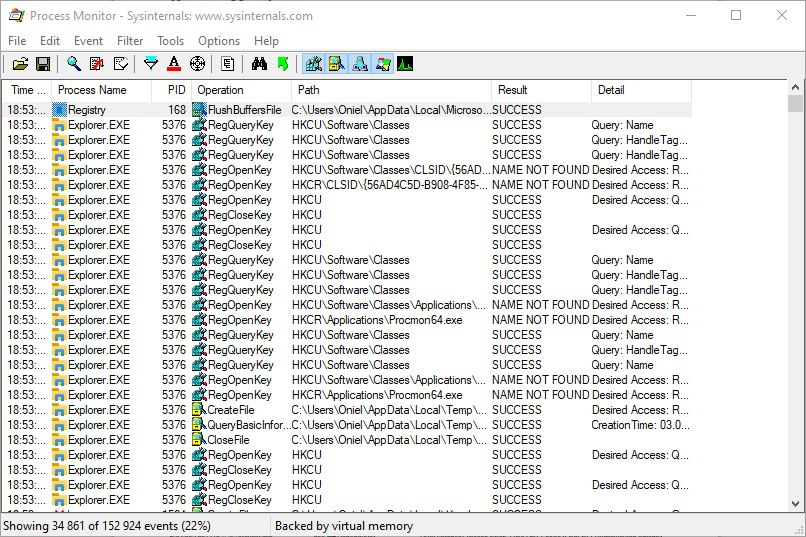This screenshot has width=806, height=537.
Task: Select the PID 168 cell
Action: click(x=177, y=110)
